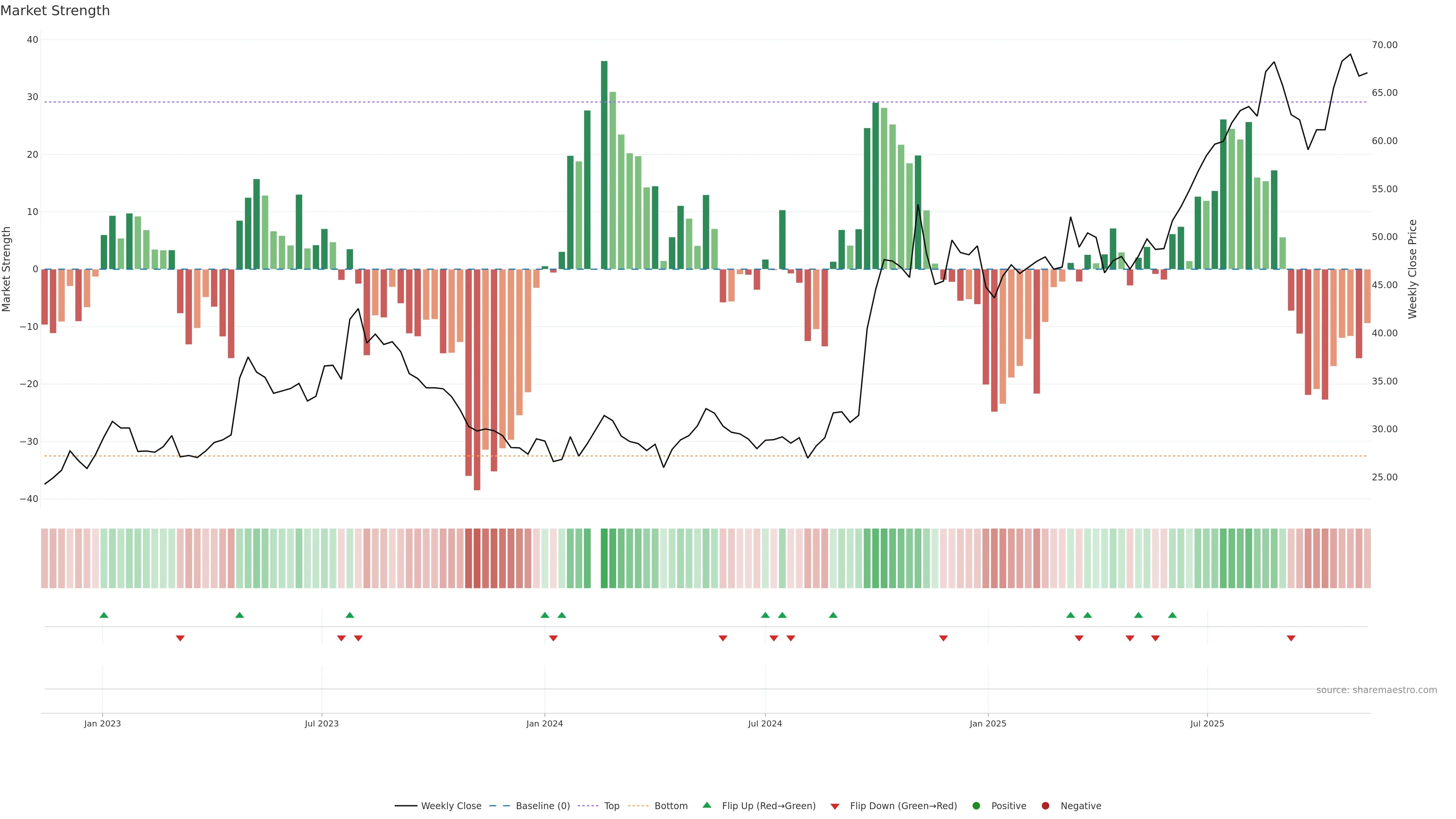Click the Negative red dot legend icon
Viewport: 1456px width, 819px height.
point(1045,806)
